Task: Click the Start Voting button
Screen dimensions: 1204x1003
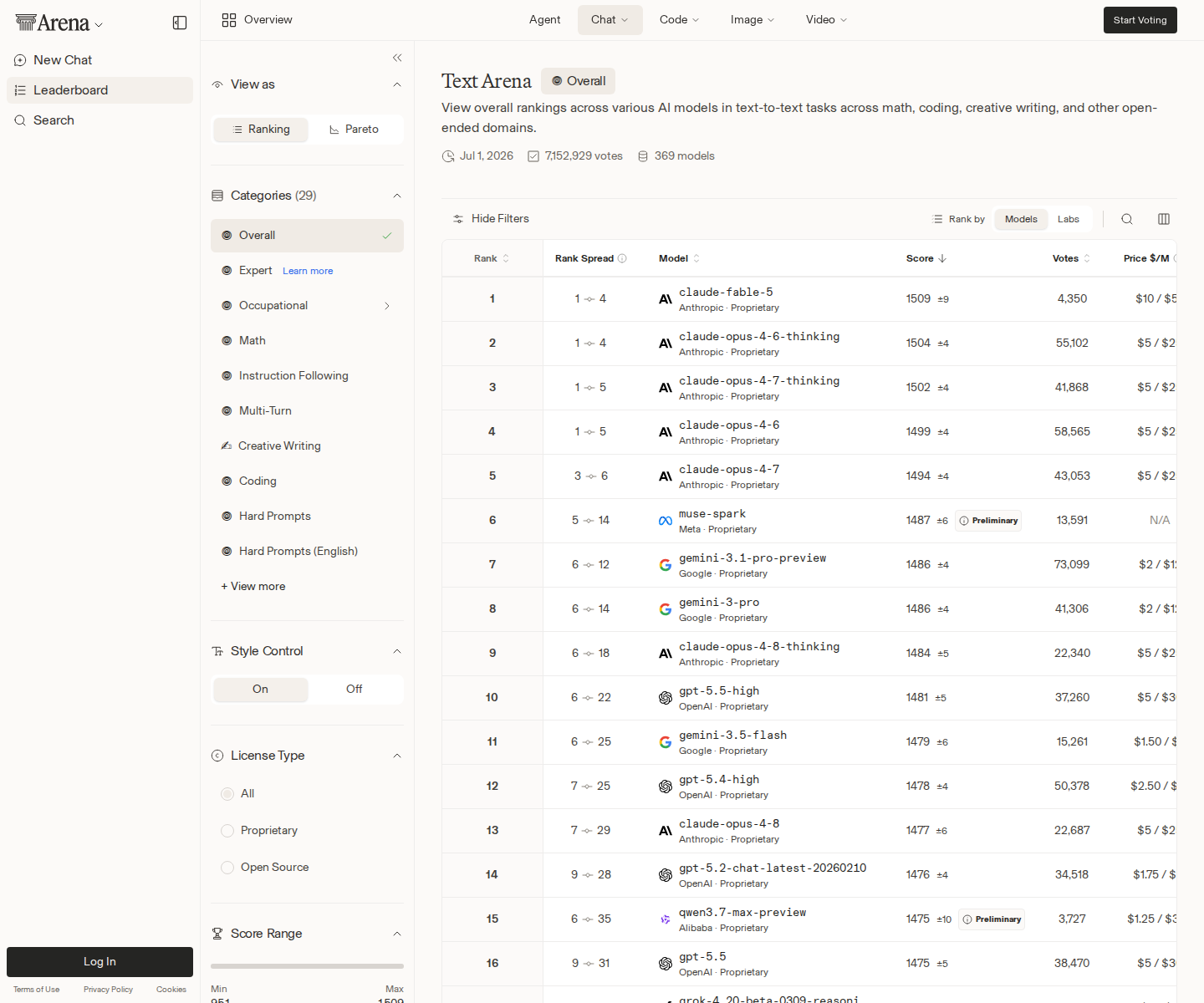Action: point(1140,20)
